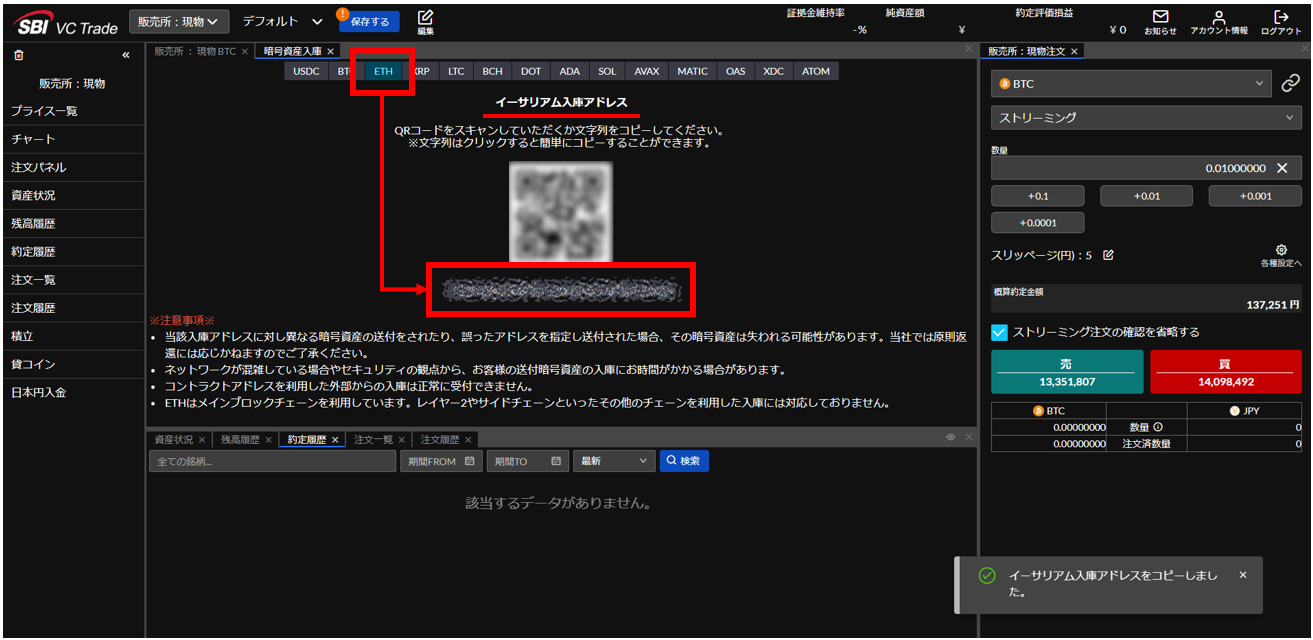The height and width of the screenshot is (640, 1313).
Task: Click the 売 sell button
Action: click(1067, 372)
